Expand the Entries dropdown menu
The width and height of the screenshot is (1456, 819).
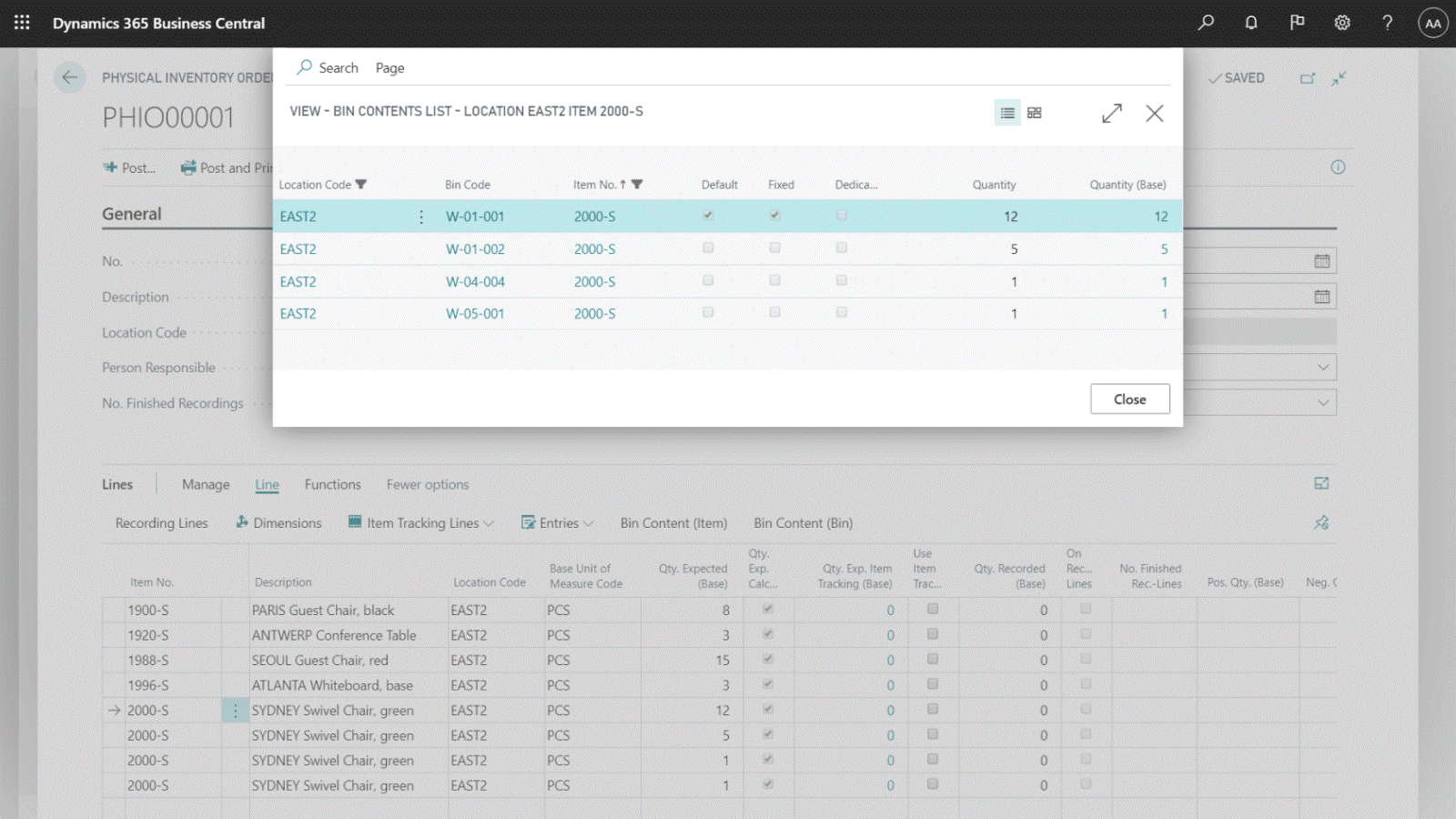click(558, 523)
